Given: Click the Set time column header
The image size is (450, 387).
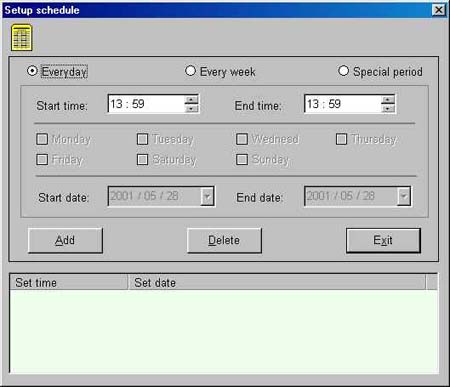Looking at the screenshot, I should (x=69, y=282).
